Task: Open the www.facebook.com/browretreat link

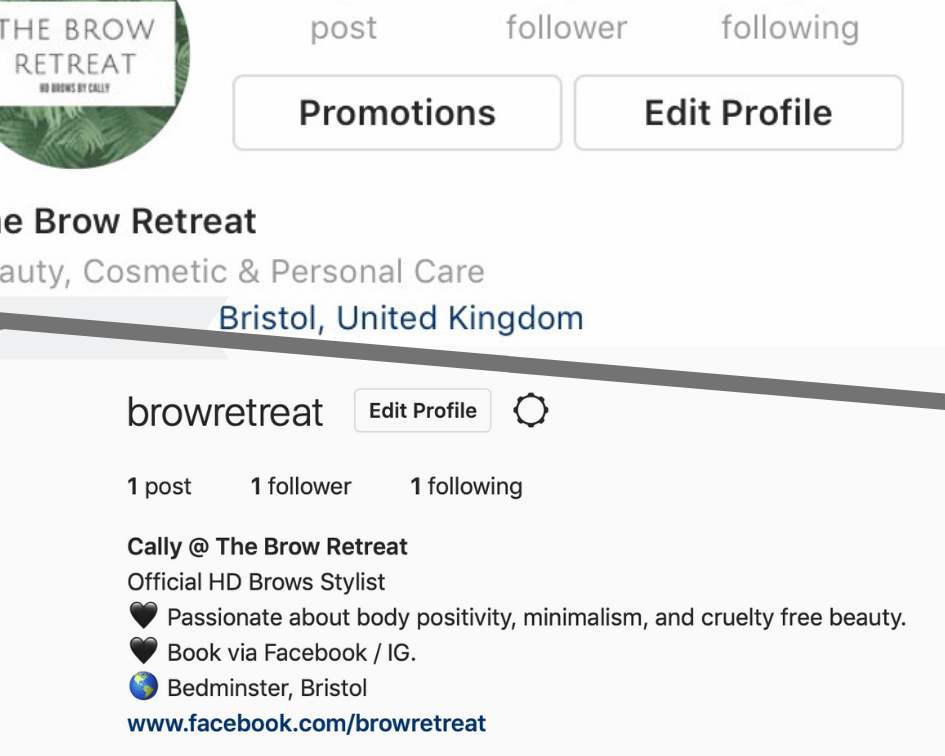Action: tap(307, 723)
